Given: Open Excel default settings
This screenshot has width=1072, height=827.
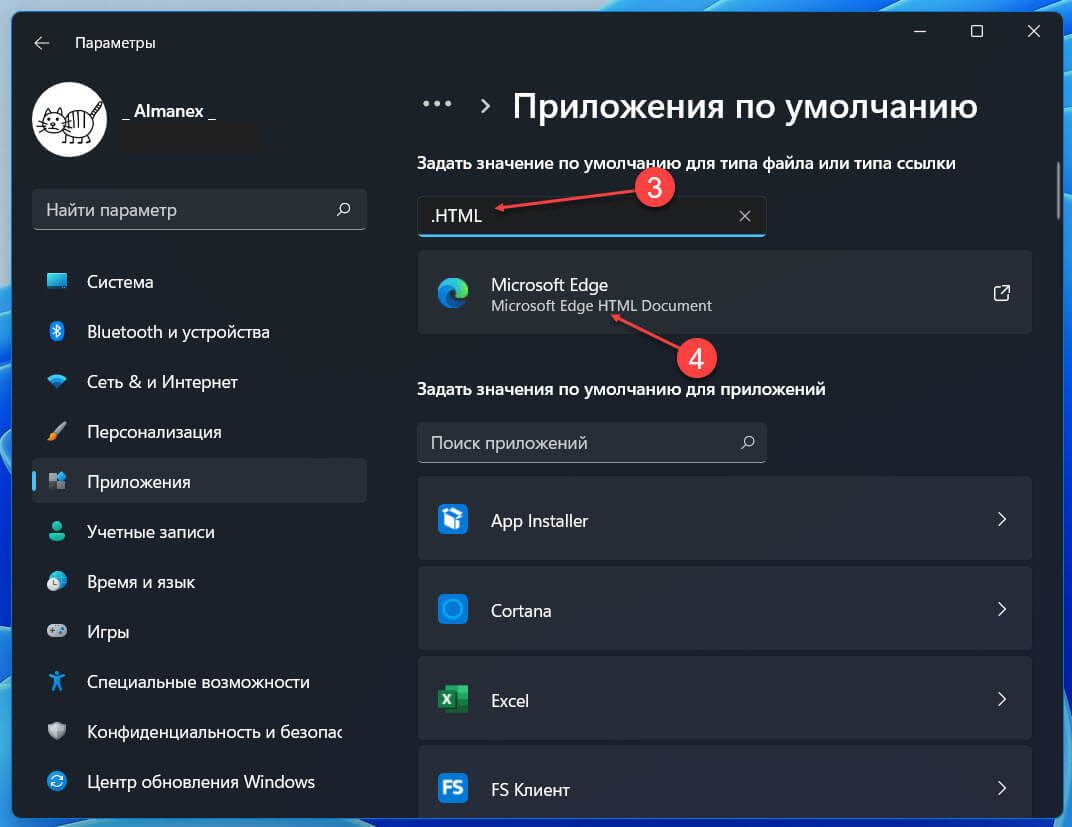Looking at the screenshot, I should [x=724, y=699].
